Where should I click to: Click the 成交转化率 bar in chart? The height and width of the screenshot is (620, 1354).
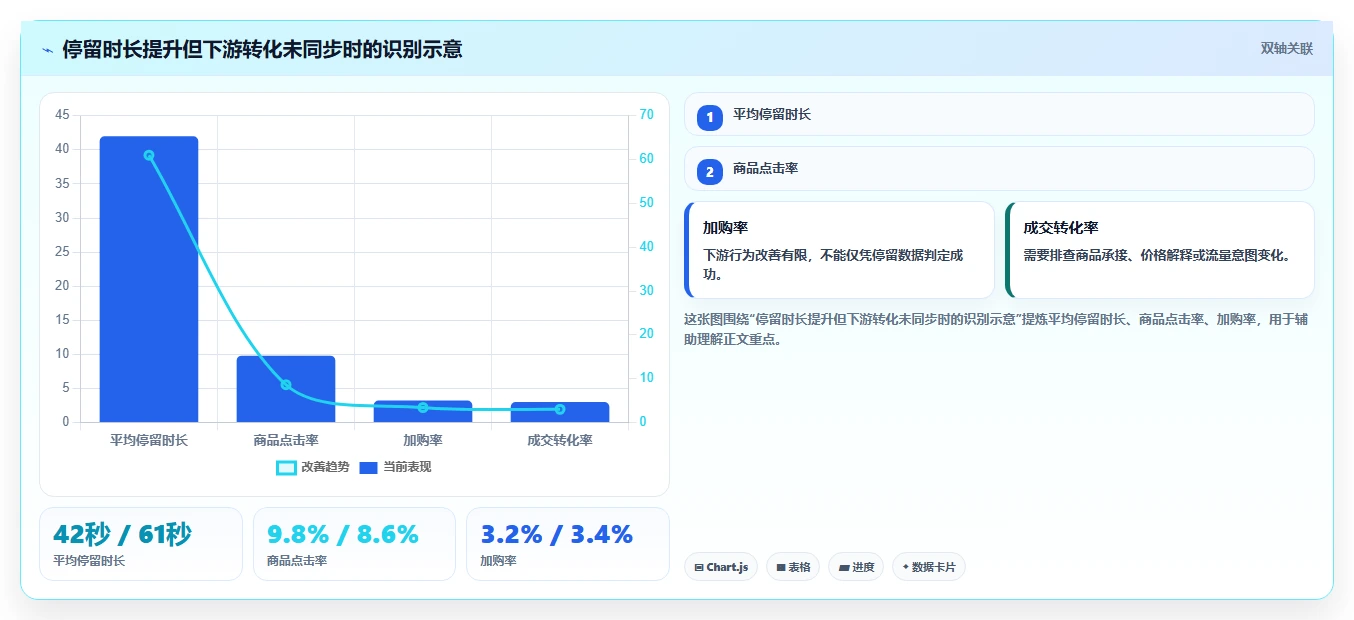tap(560, 412)
